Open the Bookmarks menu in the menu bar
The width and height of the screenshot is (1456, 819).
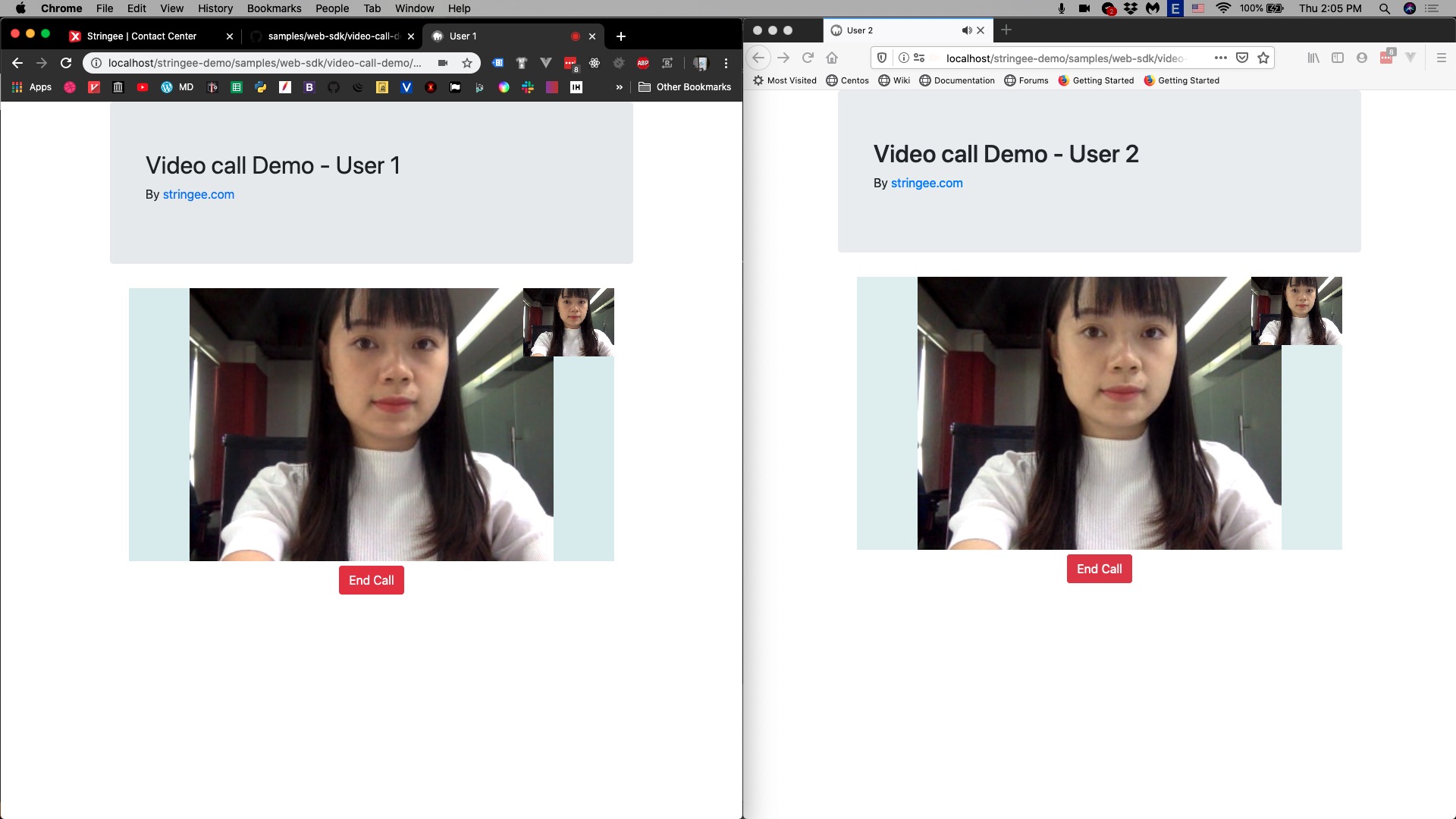[274, 8]
